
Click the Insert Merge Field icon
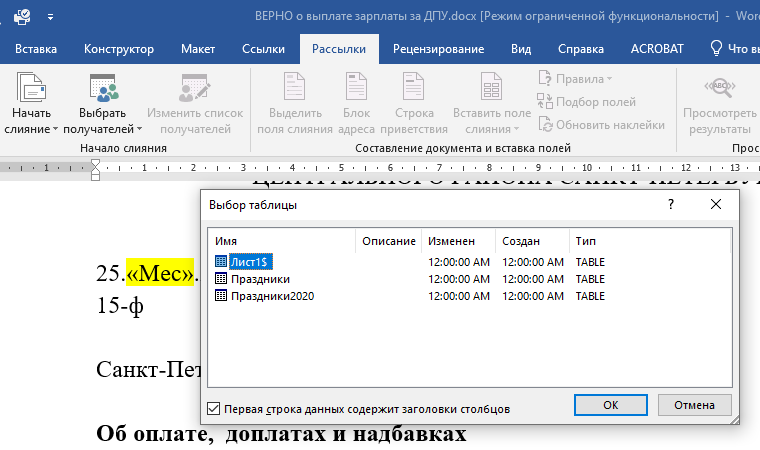[491, 87]
